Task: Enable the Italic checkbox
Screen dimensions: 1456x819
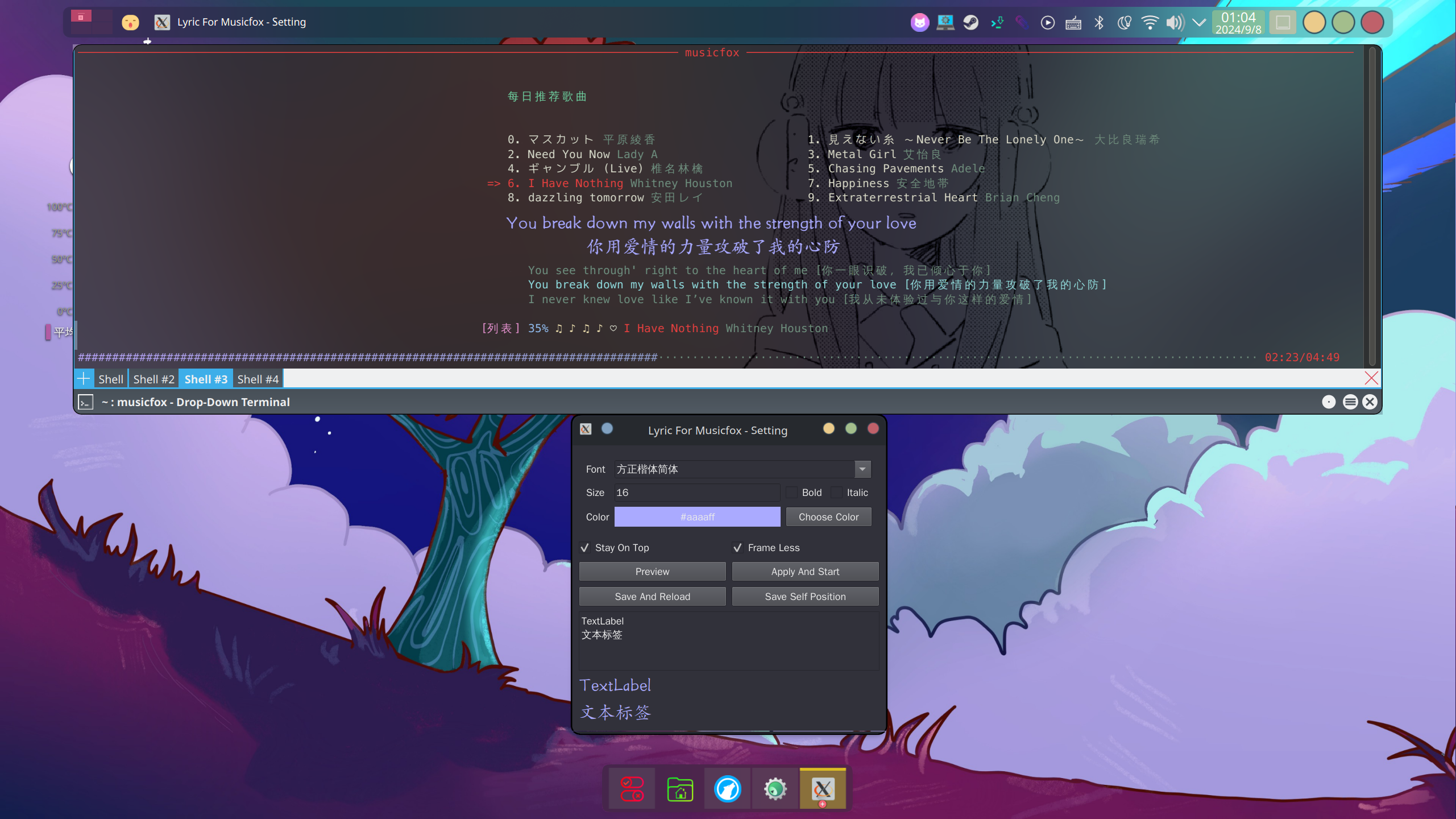Action: (x=836, y=493)
